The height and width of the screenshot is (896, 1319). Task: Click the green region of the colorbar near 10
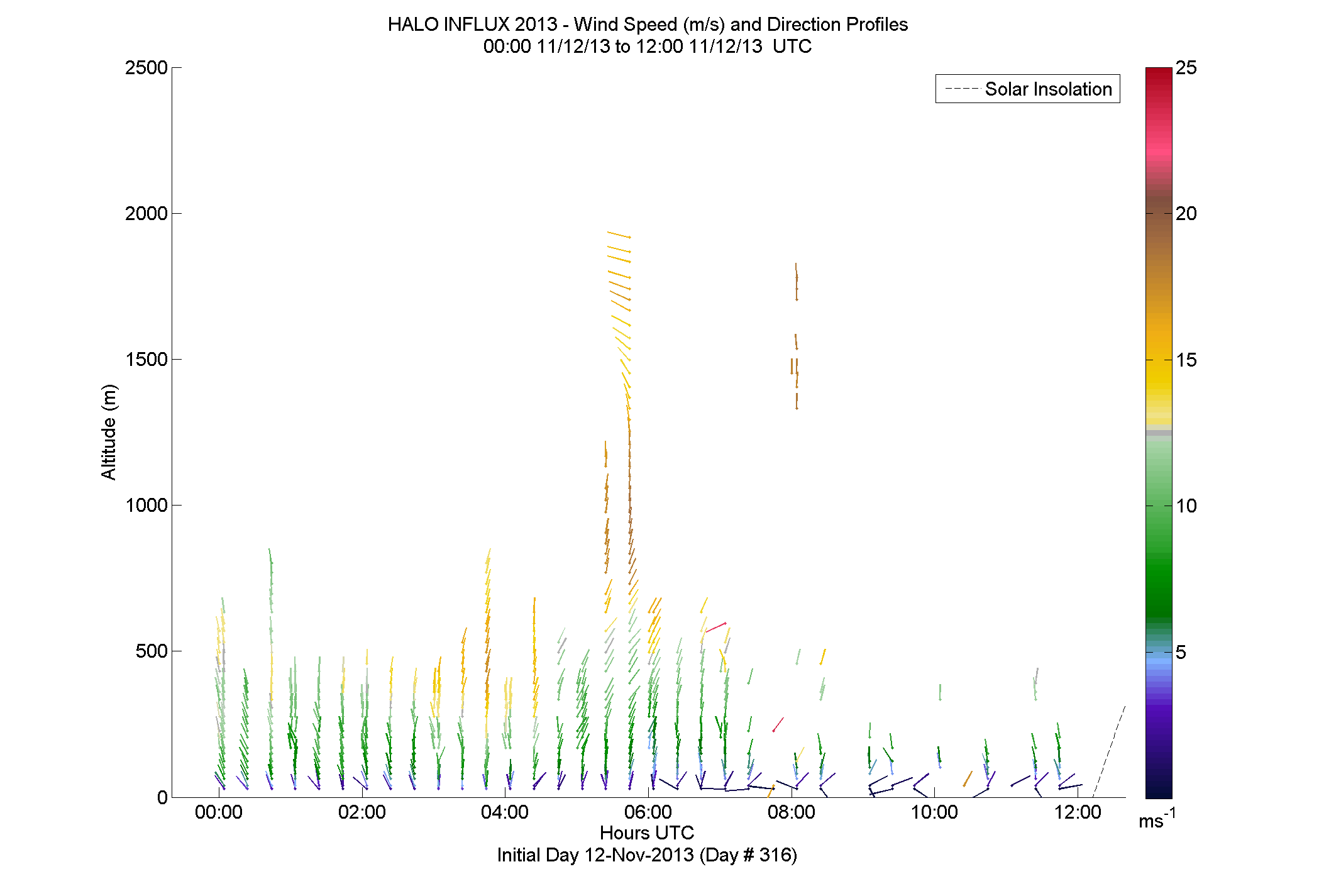(x=1159, y=506)
